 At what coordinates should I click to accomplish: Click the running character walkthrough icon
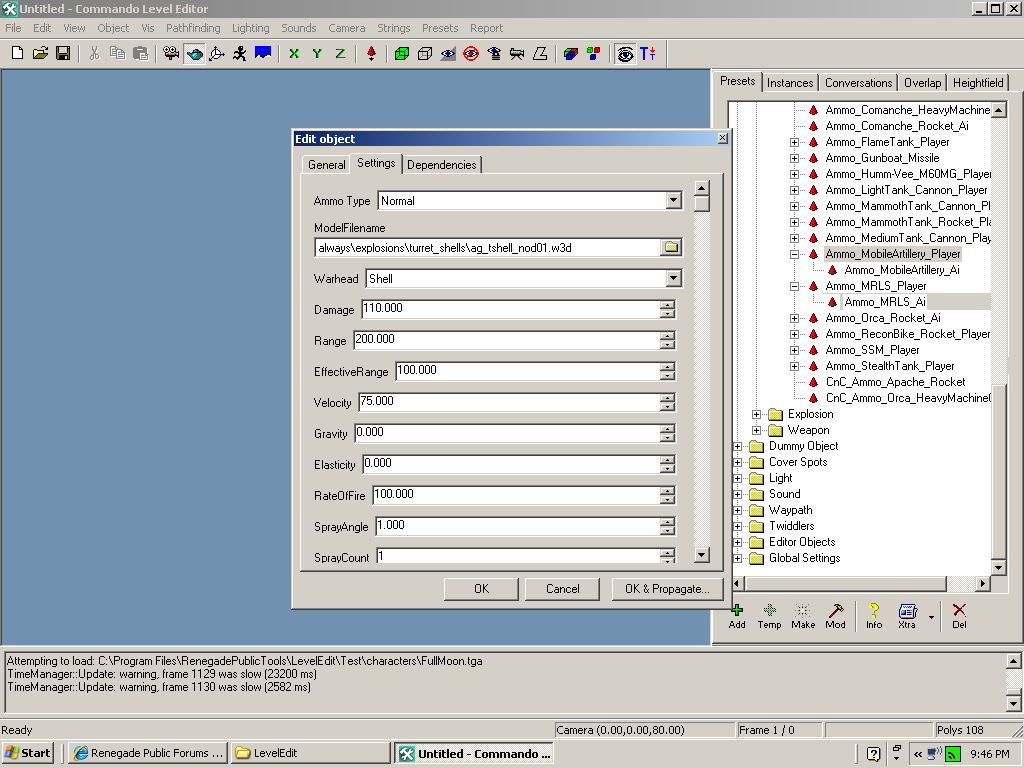(x=240, y=53)
